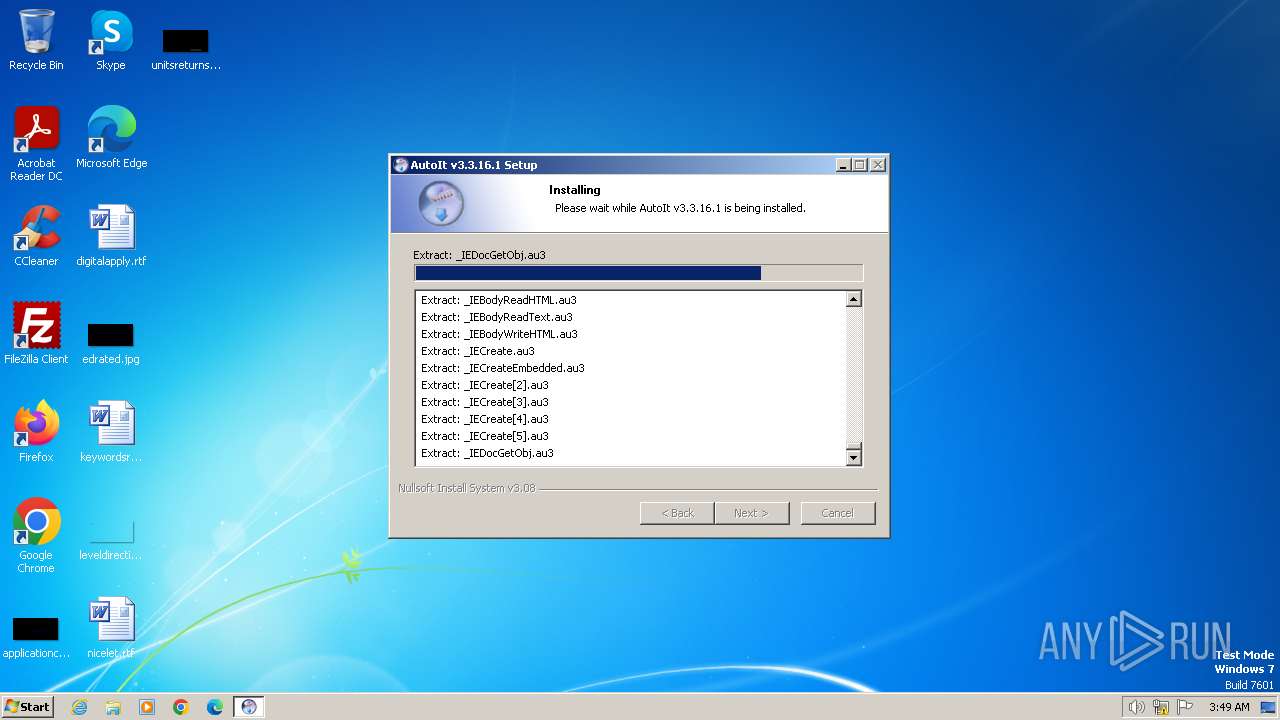
Task: Open CCleaner desktop shortcut
Action: pos(36,236)
